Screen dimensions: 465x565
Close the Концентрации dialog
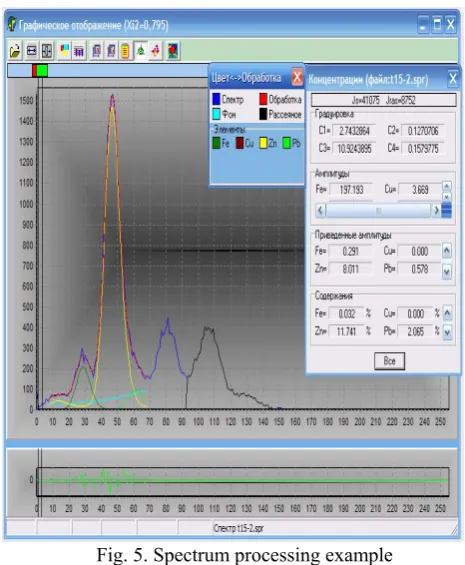click(453, 78)
